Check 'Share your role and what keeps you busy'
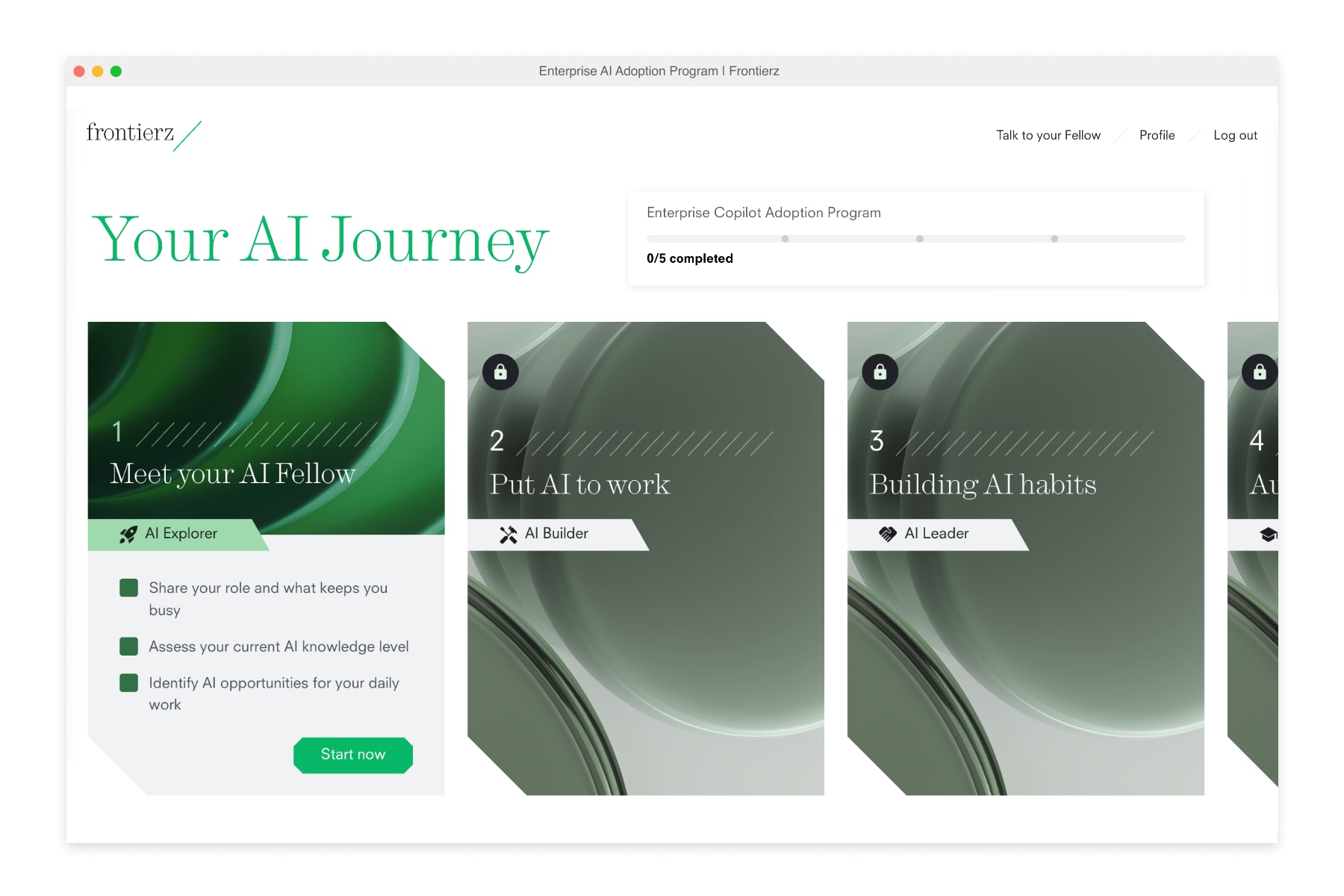Screen dimensions: 1344x896 click(129, 588)
